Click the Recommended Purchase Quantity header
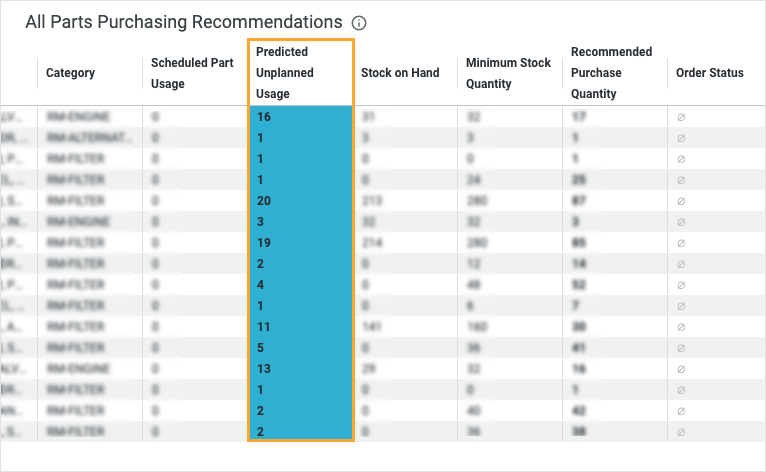The width and height of the screenshot is (766, 472). [x=611, y=73]
